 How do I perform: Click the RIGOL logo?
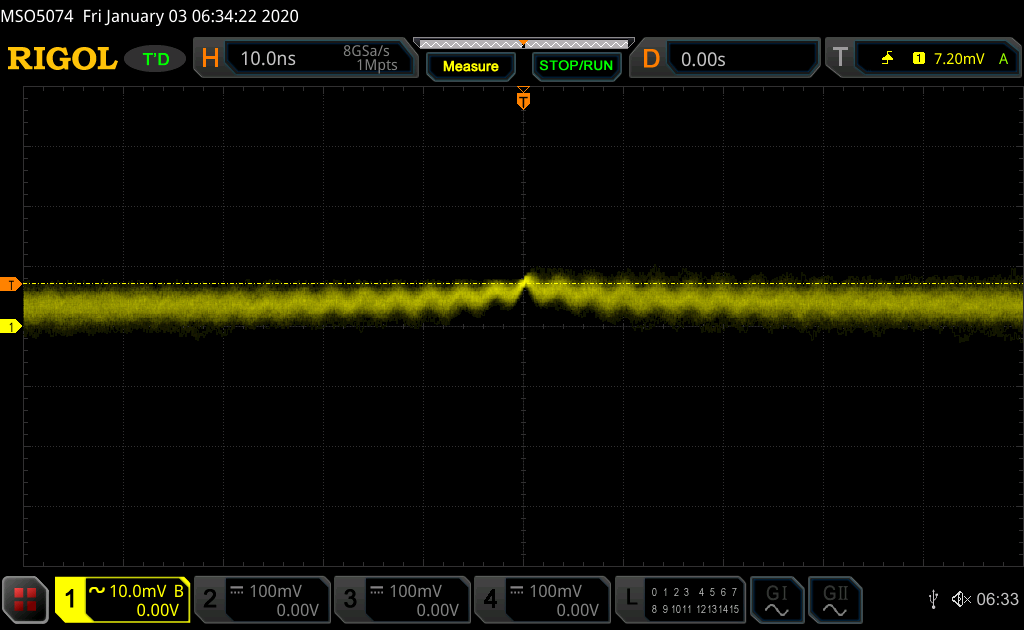(62, 59)
